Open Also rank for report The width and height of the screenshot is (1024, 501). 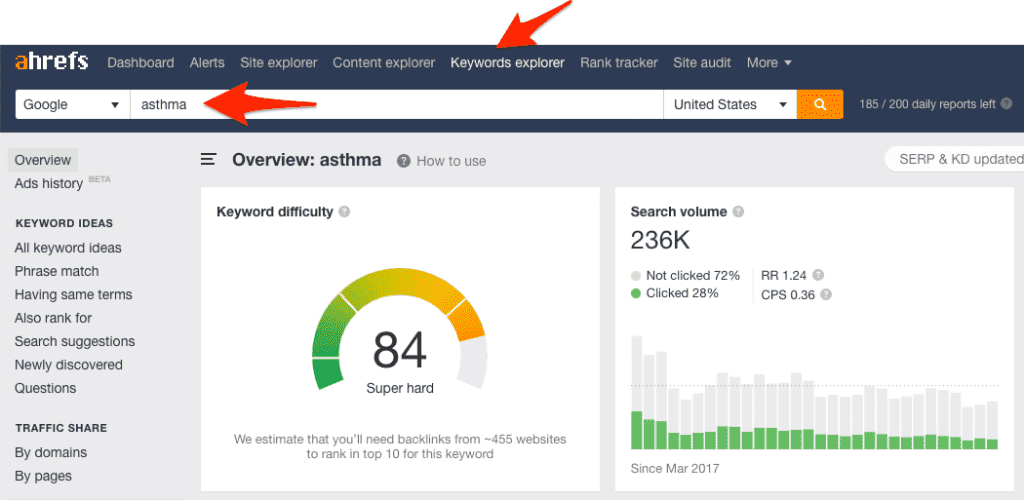pos(53,318)
